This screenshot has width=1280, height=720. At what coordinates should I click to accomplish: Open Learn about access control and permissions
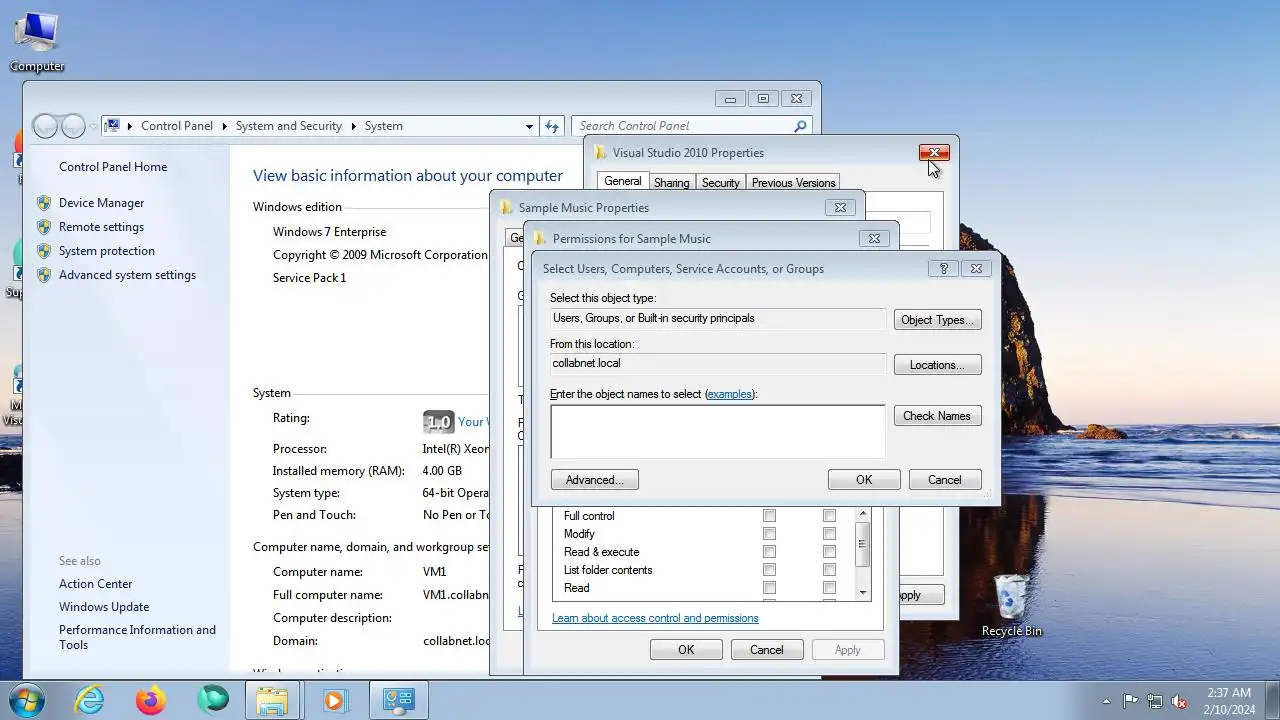655,618
